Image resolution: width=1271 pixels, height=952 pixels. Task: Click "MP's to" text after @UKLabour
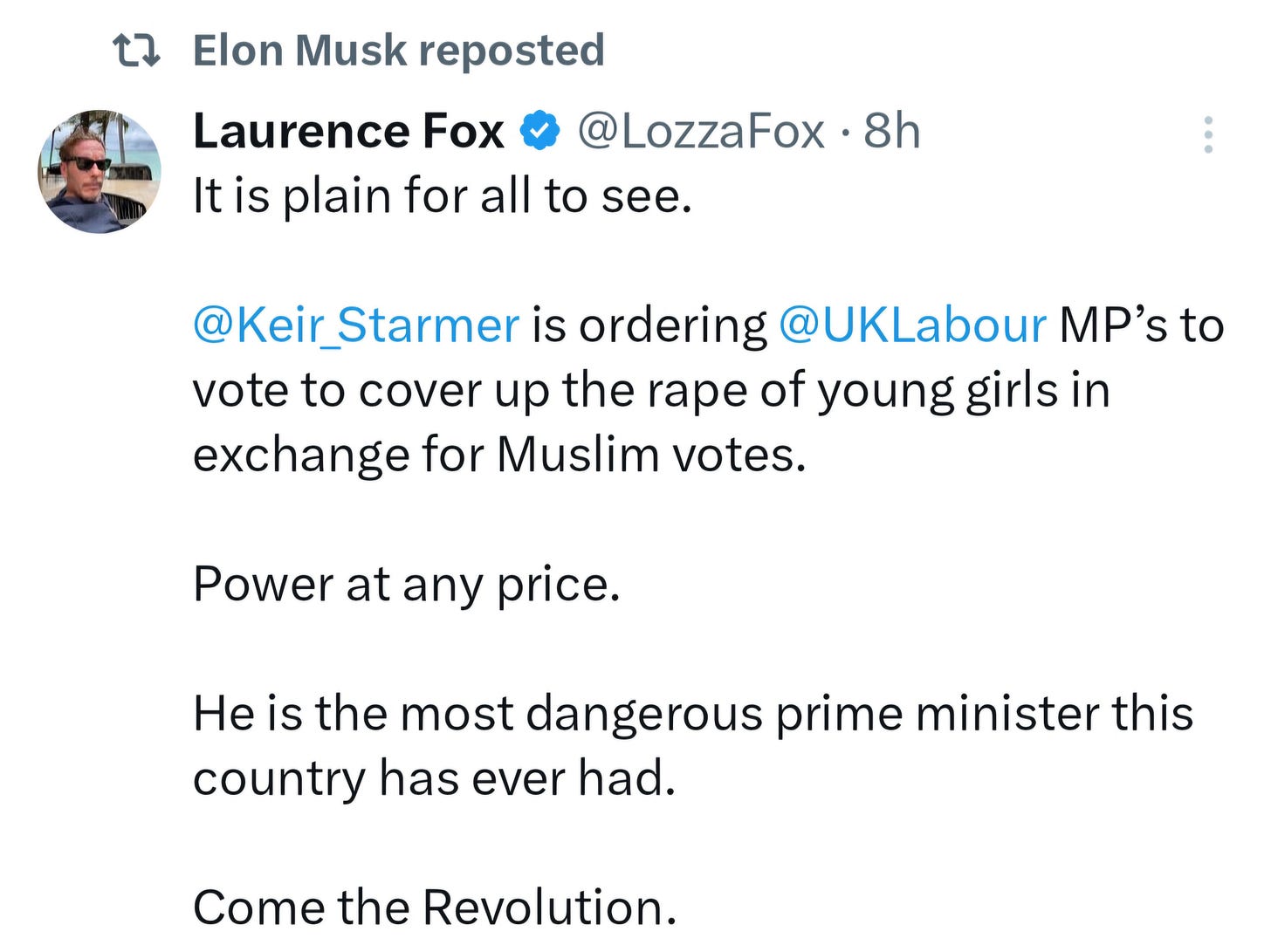point(1141,325)
